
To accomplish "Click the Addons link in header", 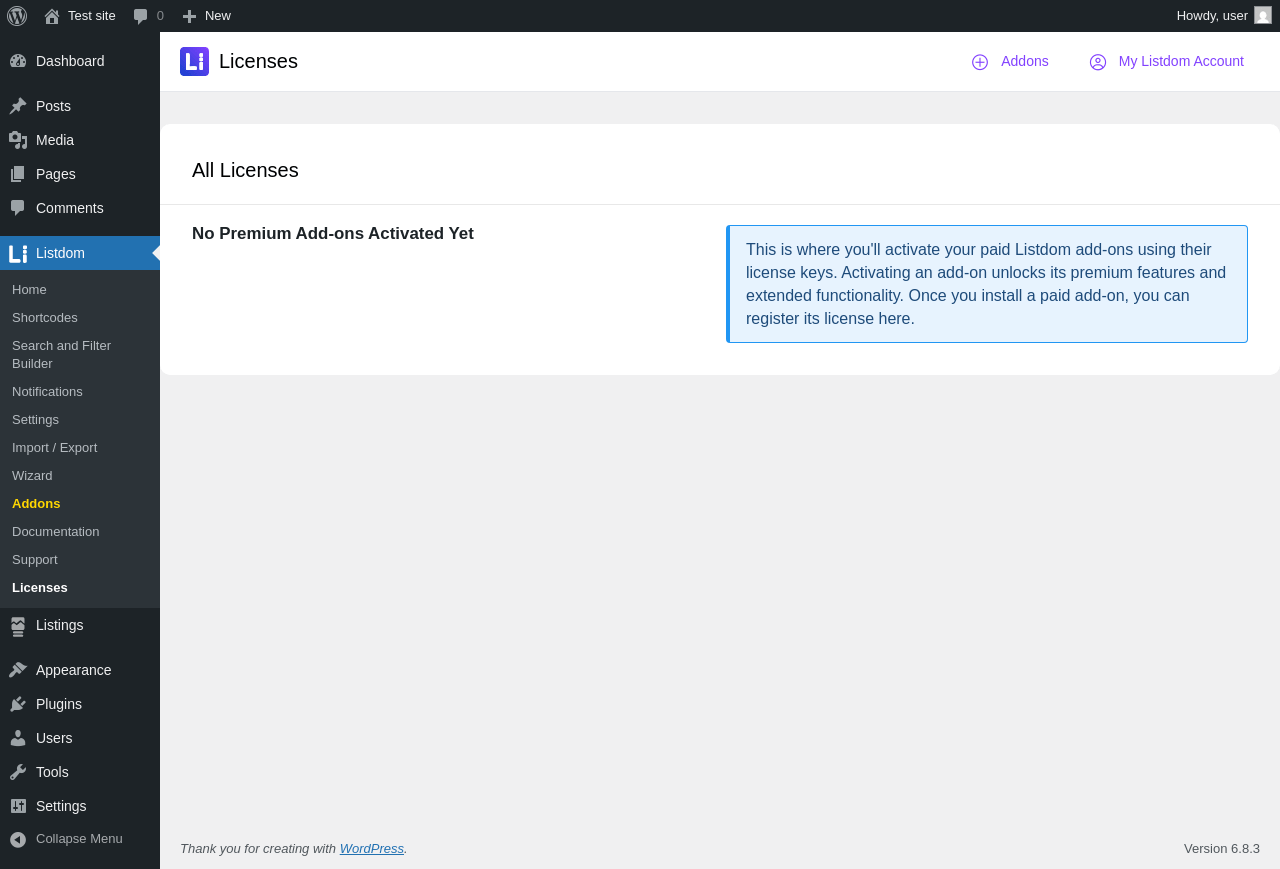I will click(x=1024, y=61).
